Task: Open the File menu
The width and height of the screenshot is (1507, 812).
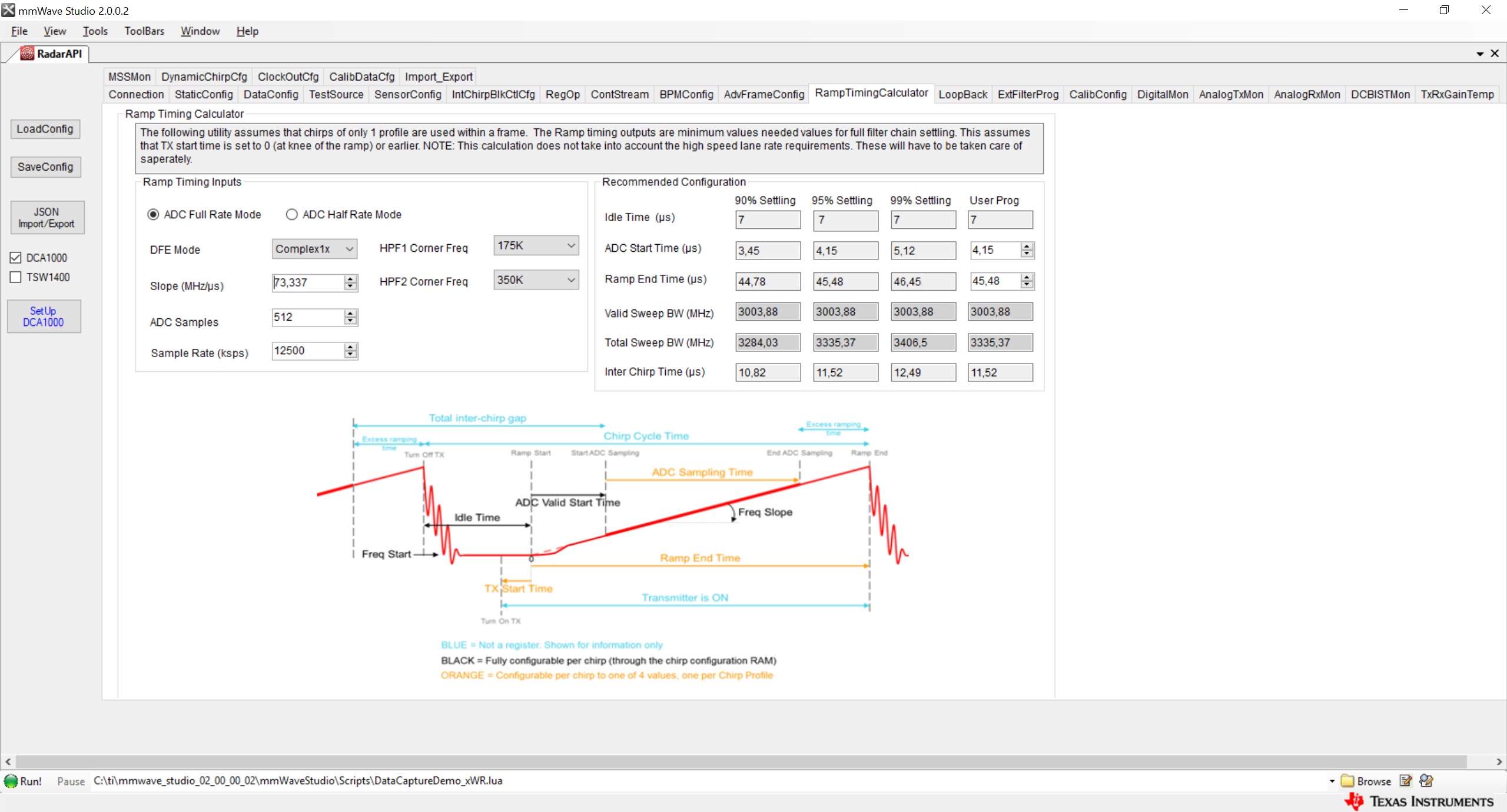Action: (19, 31)
